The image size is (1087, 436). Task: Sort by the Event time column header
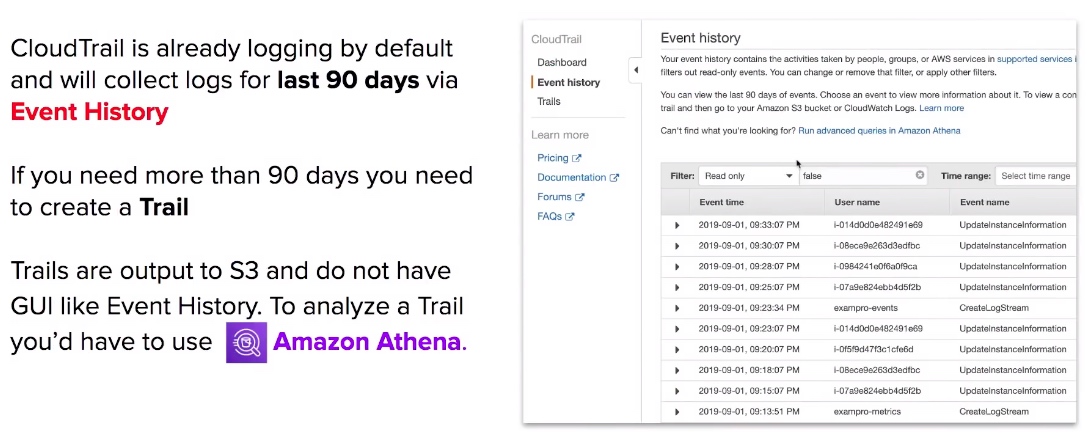pos(721,202)
